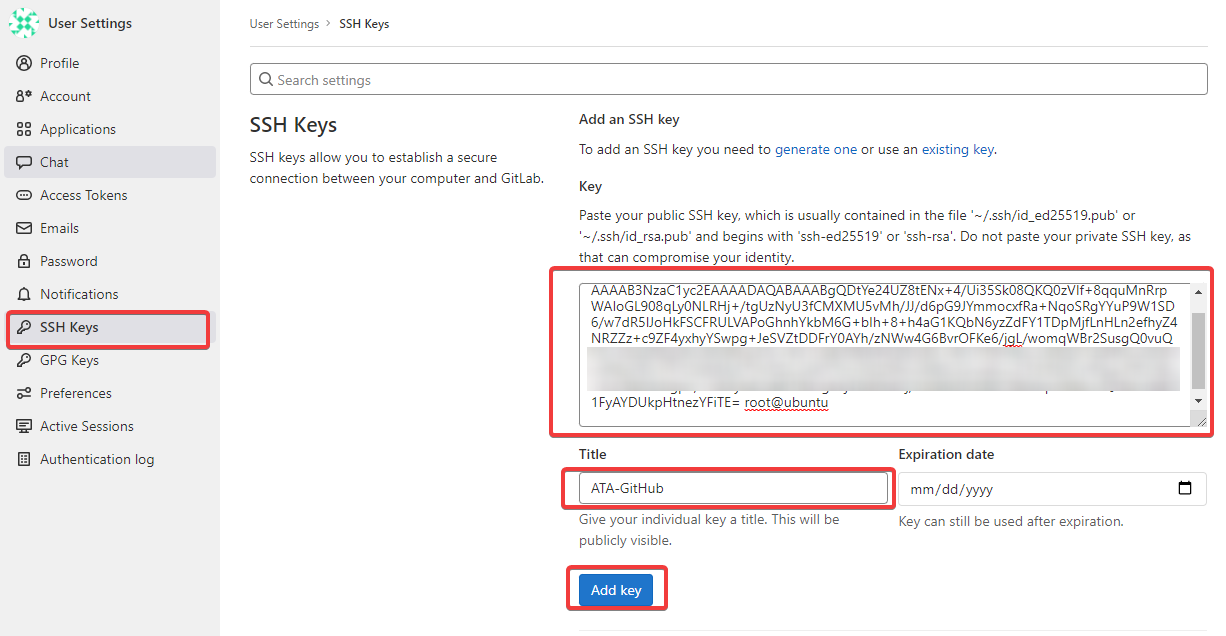Viewport: 1226px width, 636px height.
Task: Focus the Search settings field
Action: (728, 79)
